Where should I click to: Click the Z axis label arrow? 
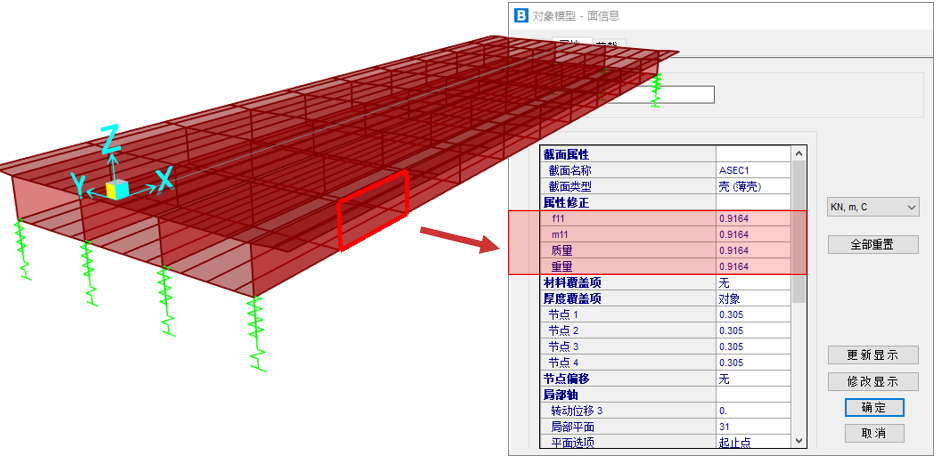[112, 139]
